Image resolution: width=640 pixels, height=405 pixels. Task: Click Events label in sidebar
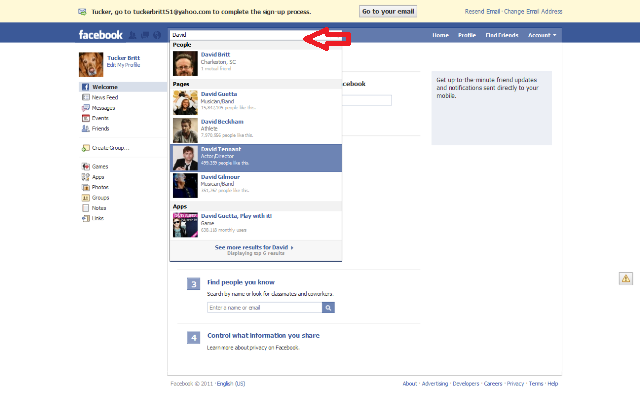(100, 118)
